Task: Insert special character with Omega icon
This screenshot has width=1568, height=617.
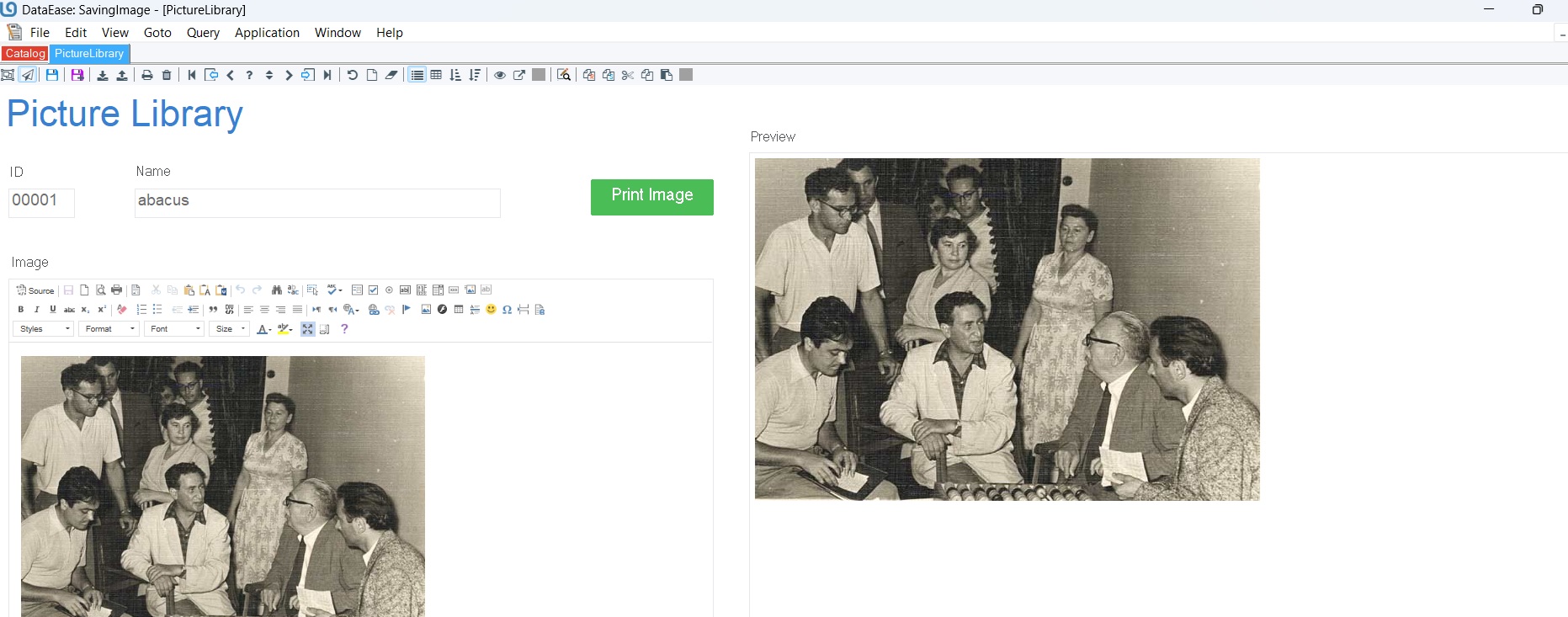Action: tap(507, 310)
